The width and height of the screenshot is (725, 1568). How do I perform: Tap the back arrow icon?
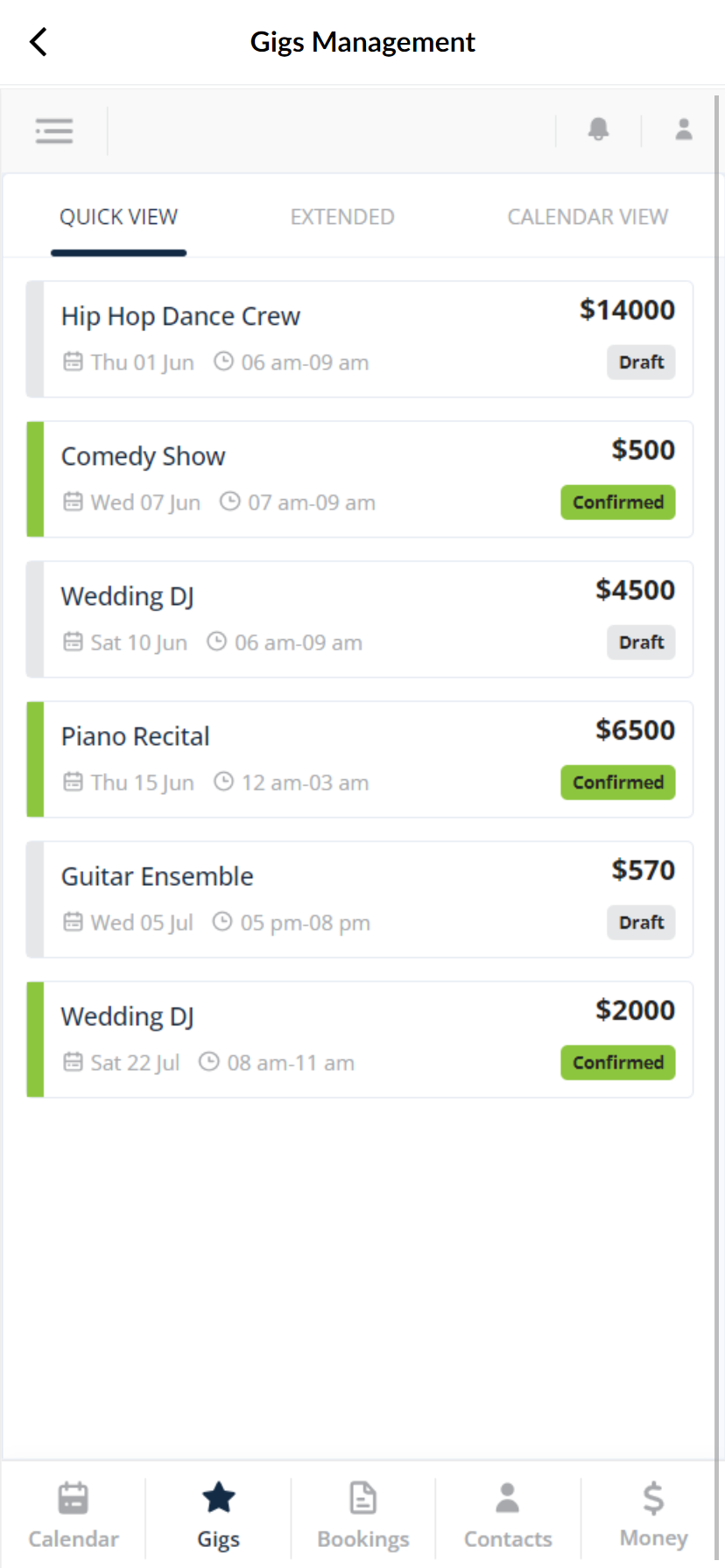coord(39,42)
